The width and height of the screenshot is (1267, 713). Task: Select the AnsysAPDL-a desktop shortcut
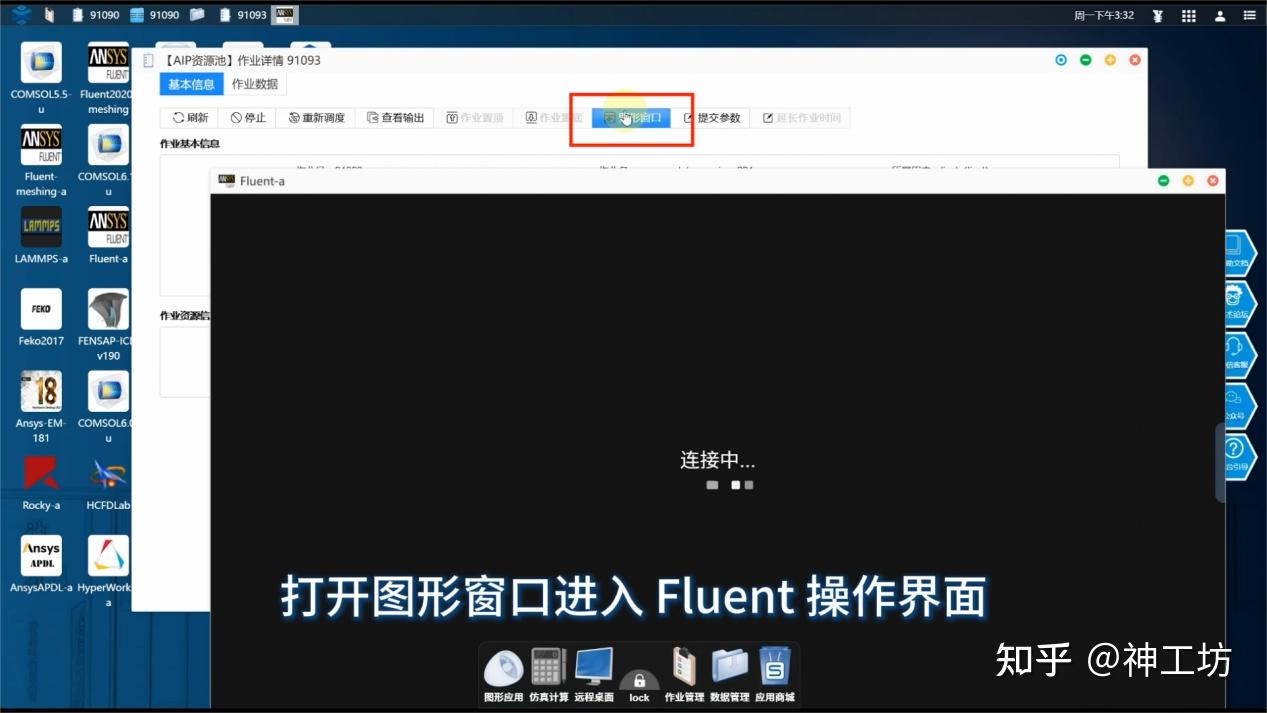click(41, 565)
